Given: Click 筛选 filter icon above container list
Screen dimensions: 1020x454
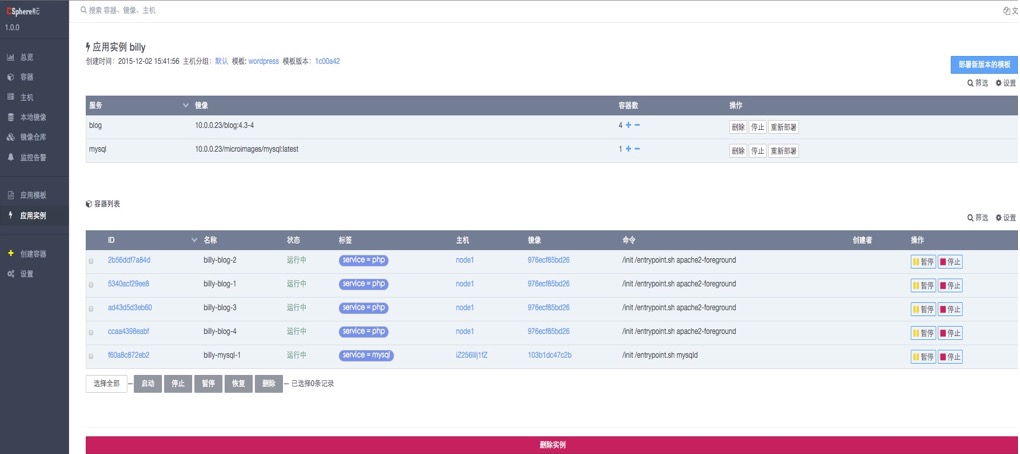Looking at the screenshot, I should tap(971, 218).
